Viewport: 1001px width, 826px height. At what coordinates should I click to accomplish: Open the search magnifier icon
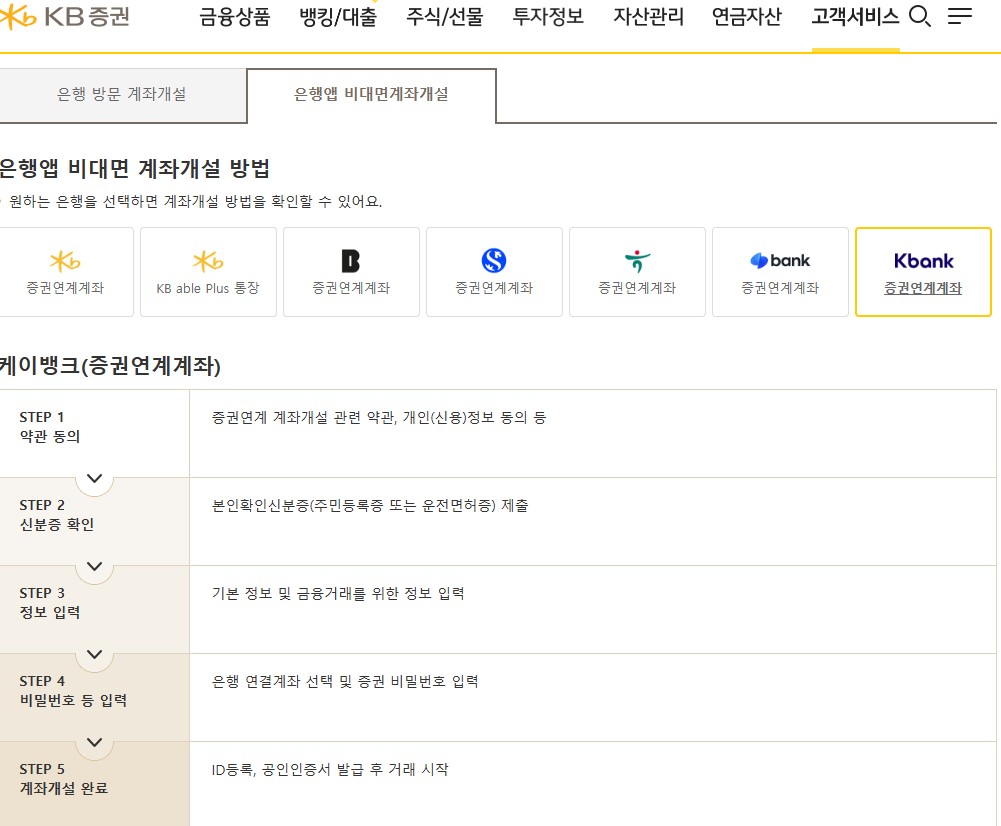click(919, 16)
